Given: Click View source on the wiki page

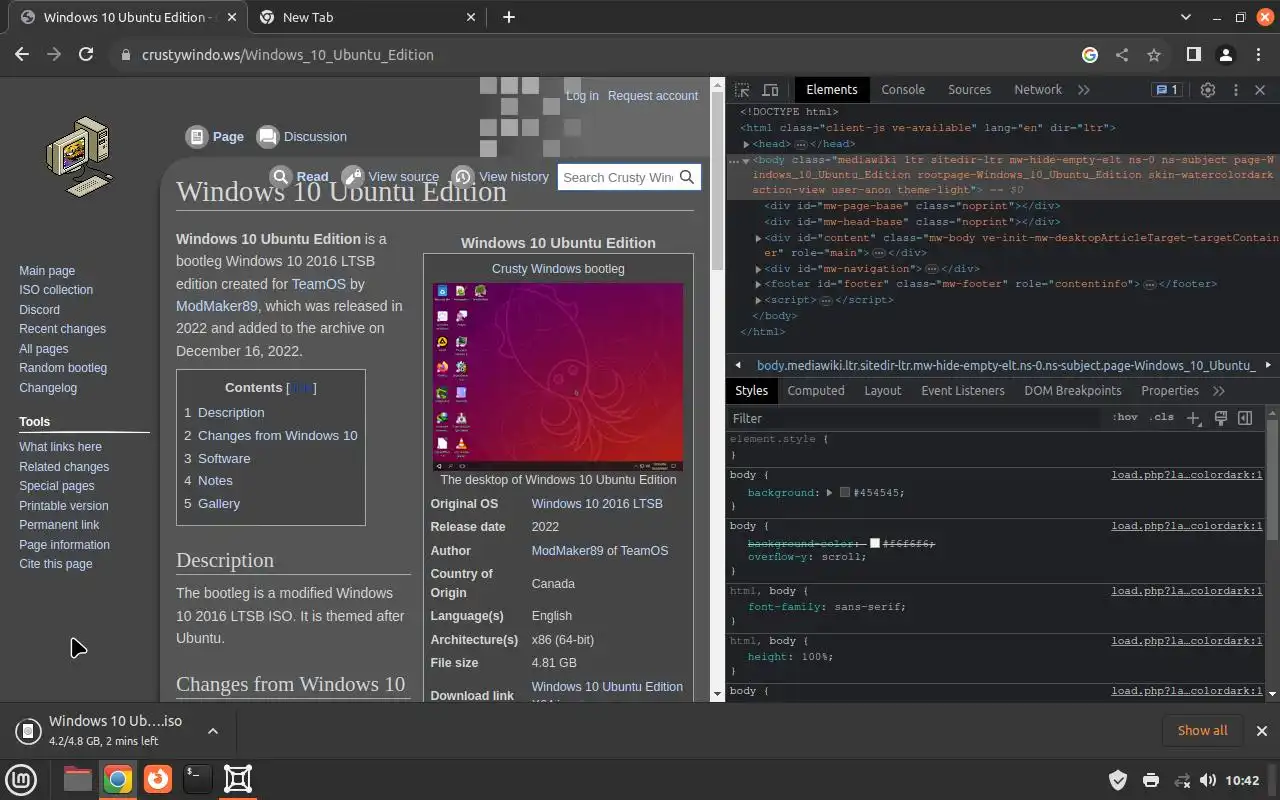Looking at the screenshot, I should pos(391,177).
